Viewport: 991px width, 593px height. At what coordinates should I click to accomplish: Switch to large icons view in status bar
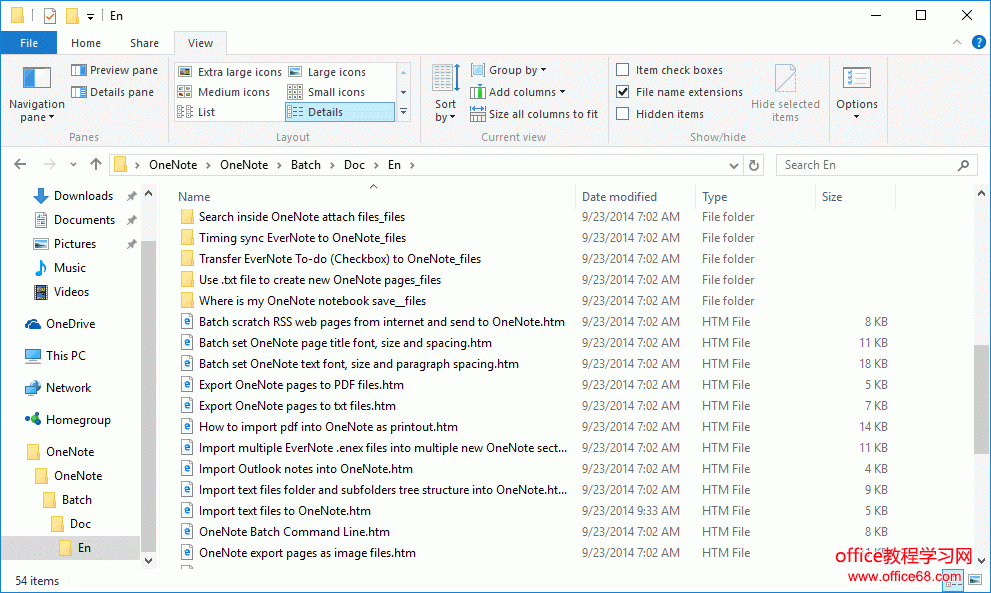[x=974, y=579]
